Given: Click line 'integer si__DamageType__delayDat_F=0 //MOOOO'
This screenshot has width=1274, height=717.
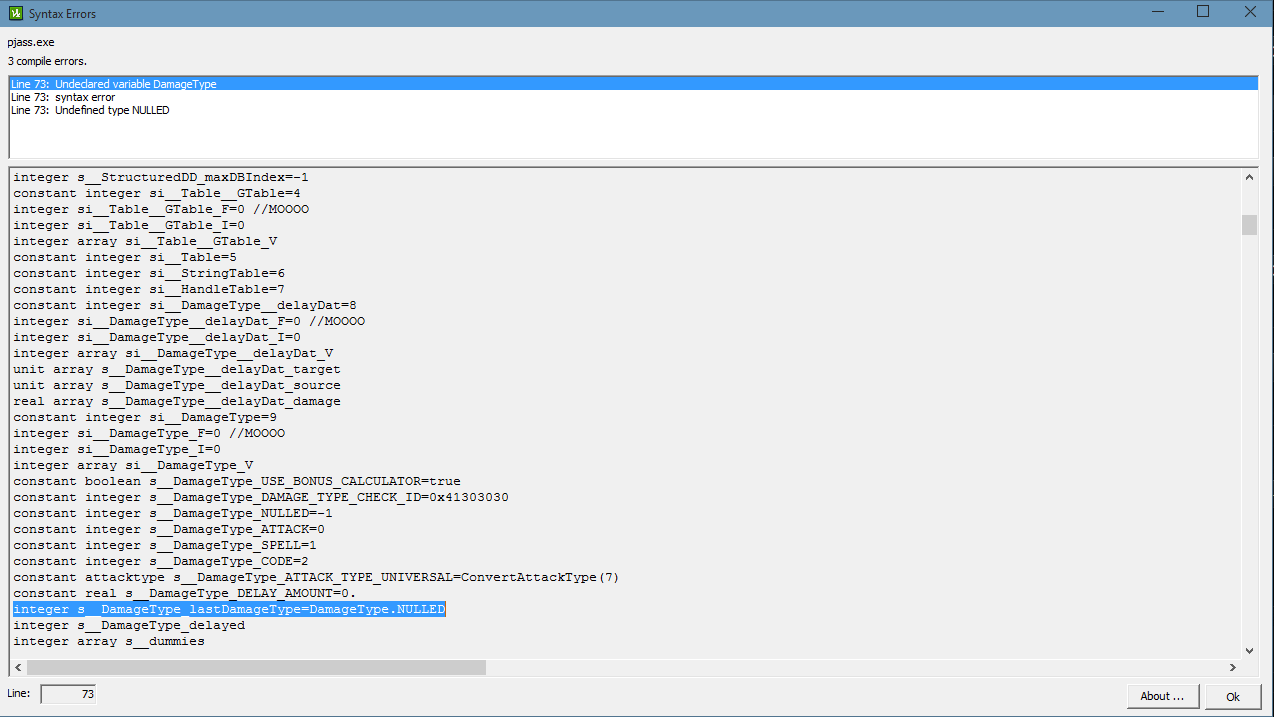Looking at the screenshot, I should [189, 321].
